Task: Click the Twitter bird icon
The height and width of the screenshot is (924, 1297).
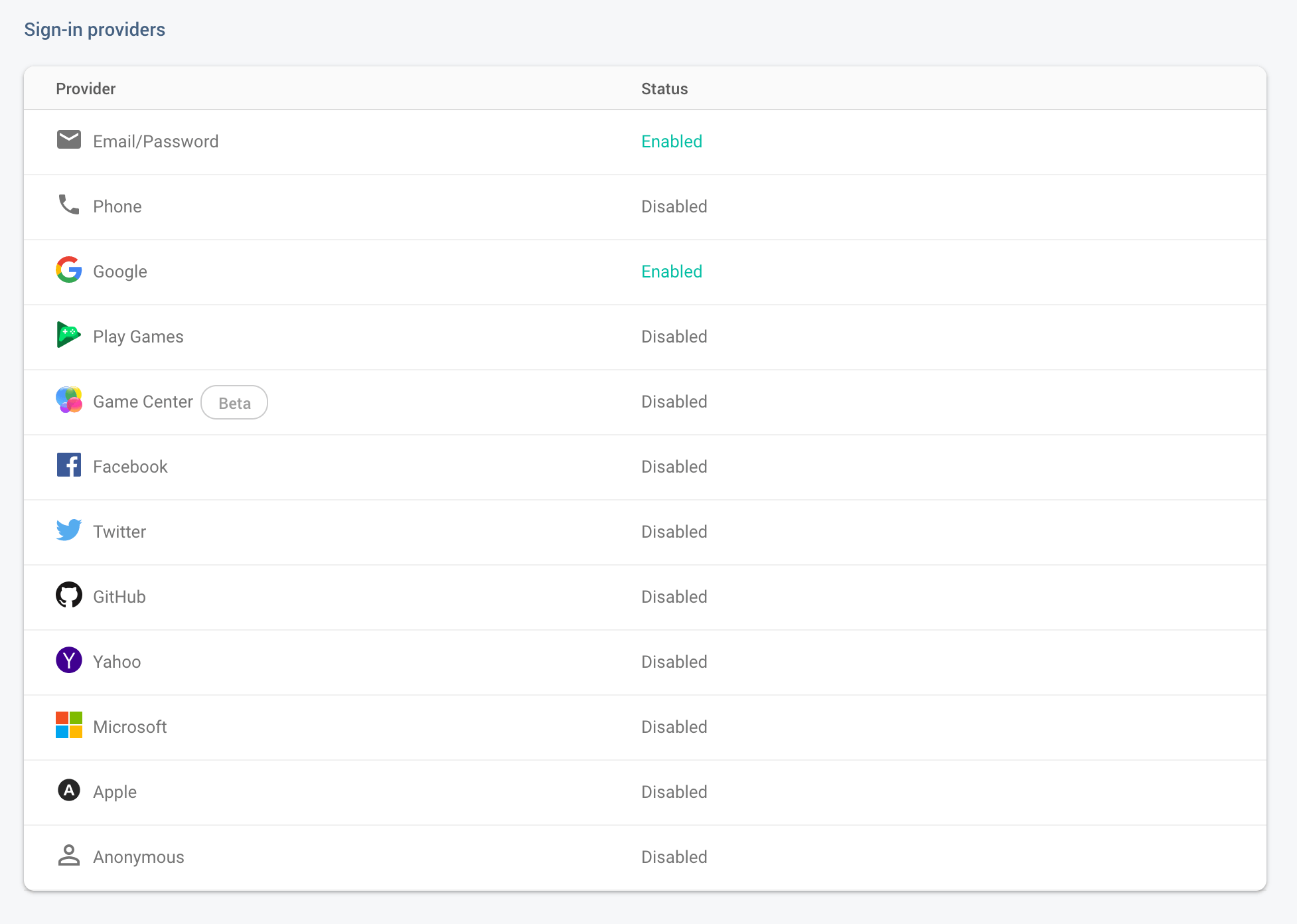Action: 69,530
